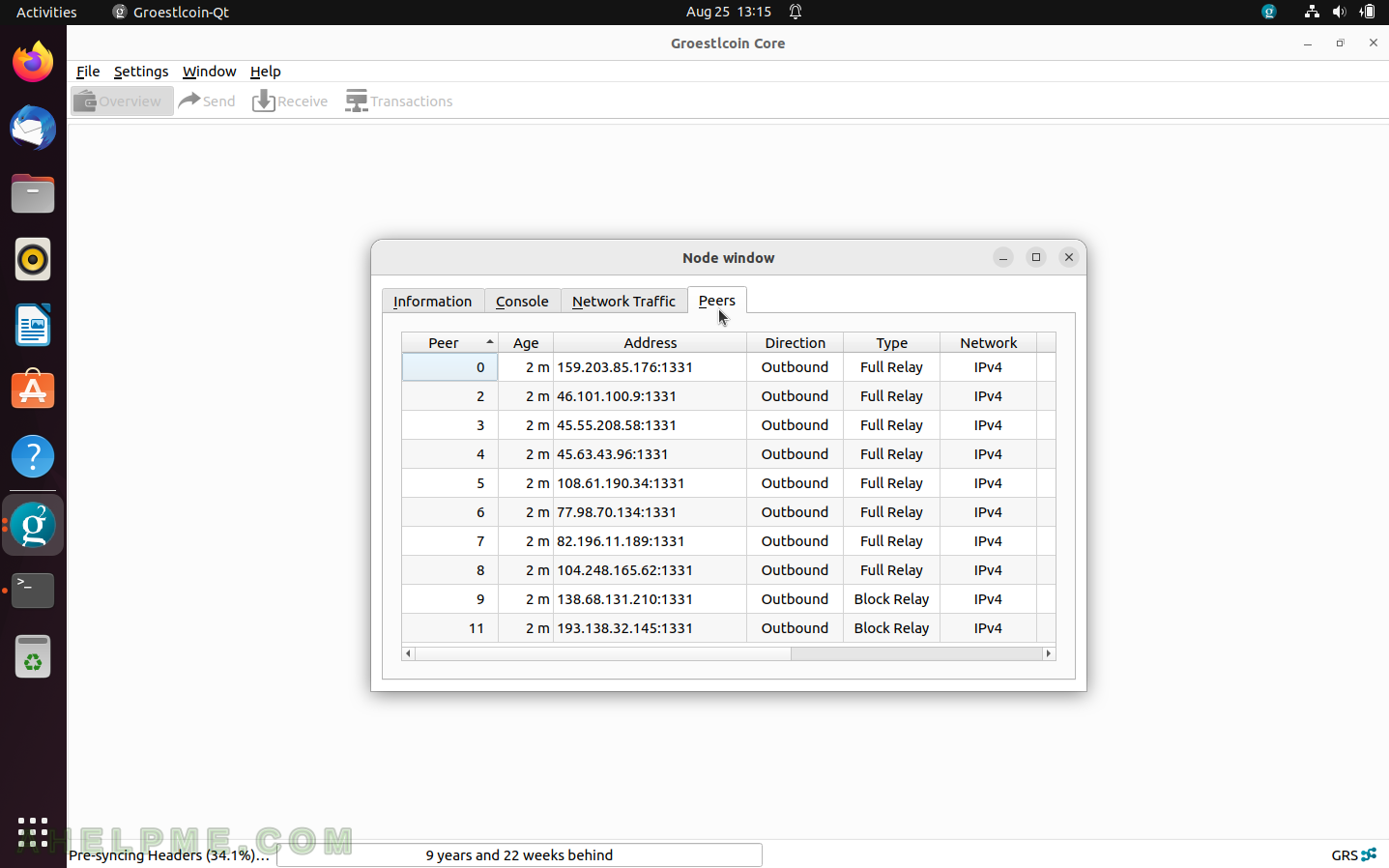This screenshot has width=1389, height=868.
Task: Sort by the Type column header
Action: click(891, 342)
